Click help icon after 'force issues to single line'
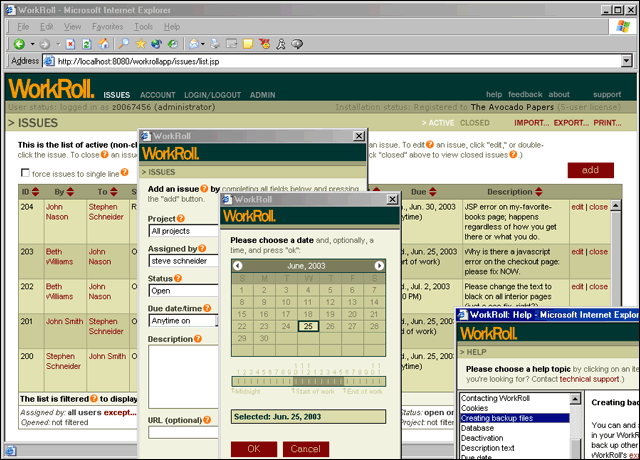The height and width of the screenshot is (460, 640). (x=124, y=173)
